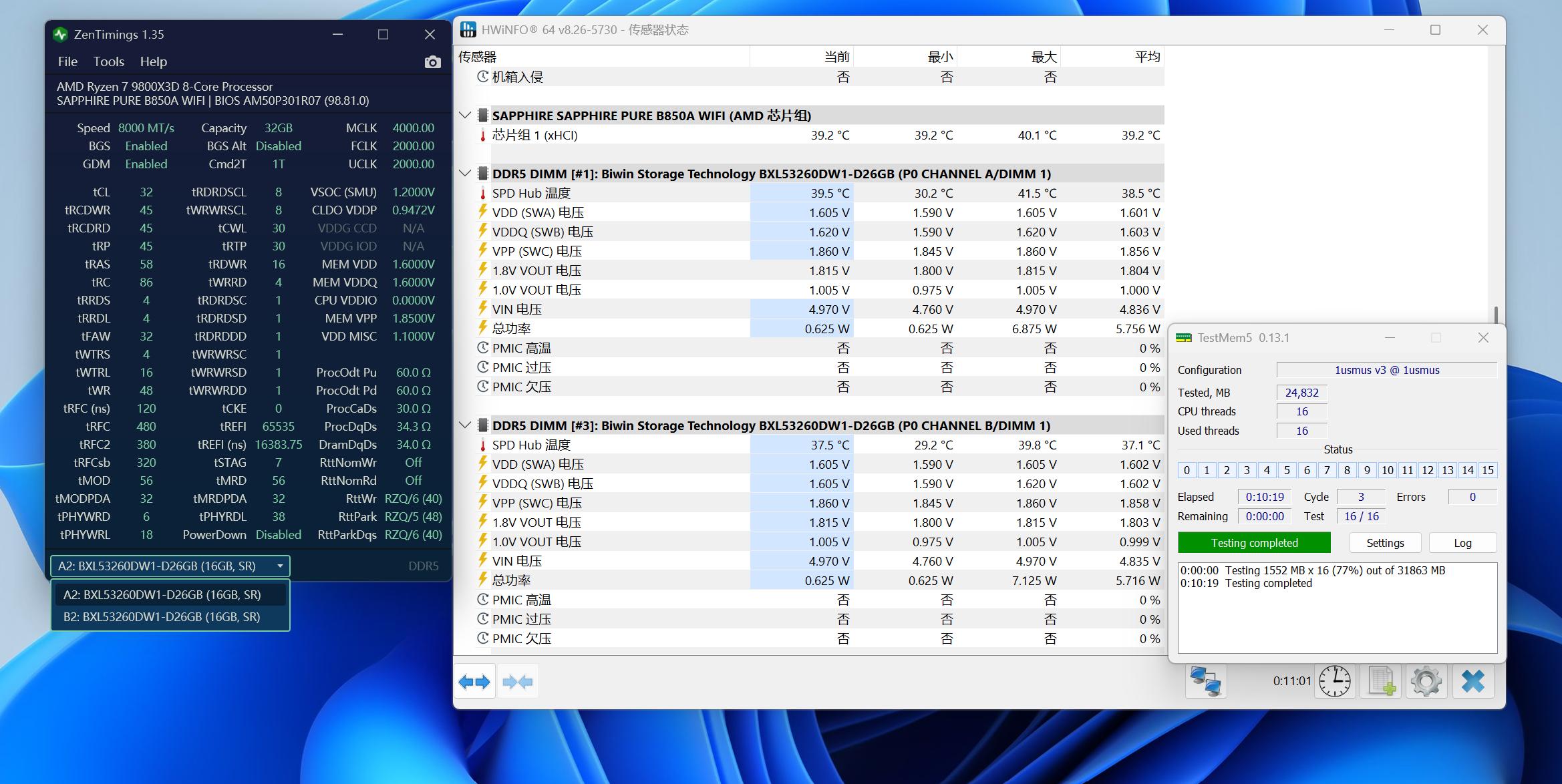
Task: Click lightning icon next to DIMM #1 VIN 电压
Action: (x=482, y=309)
